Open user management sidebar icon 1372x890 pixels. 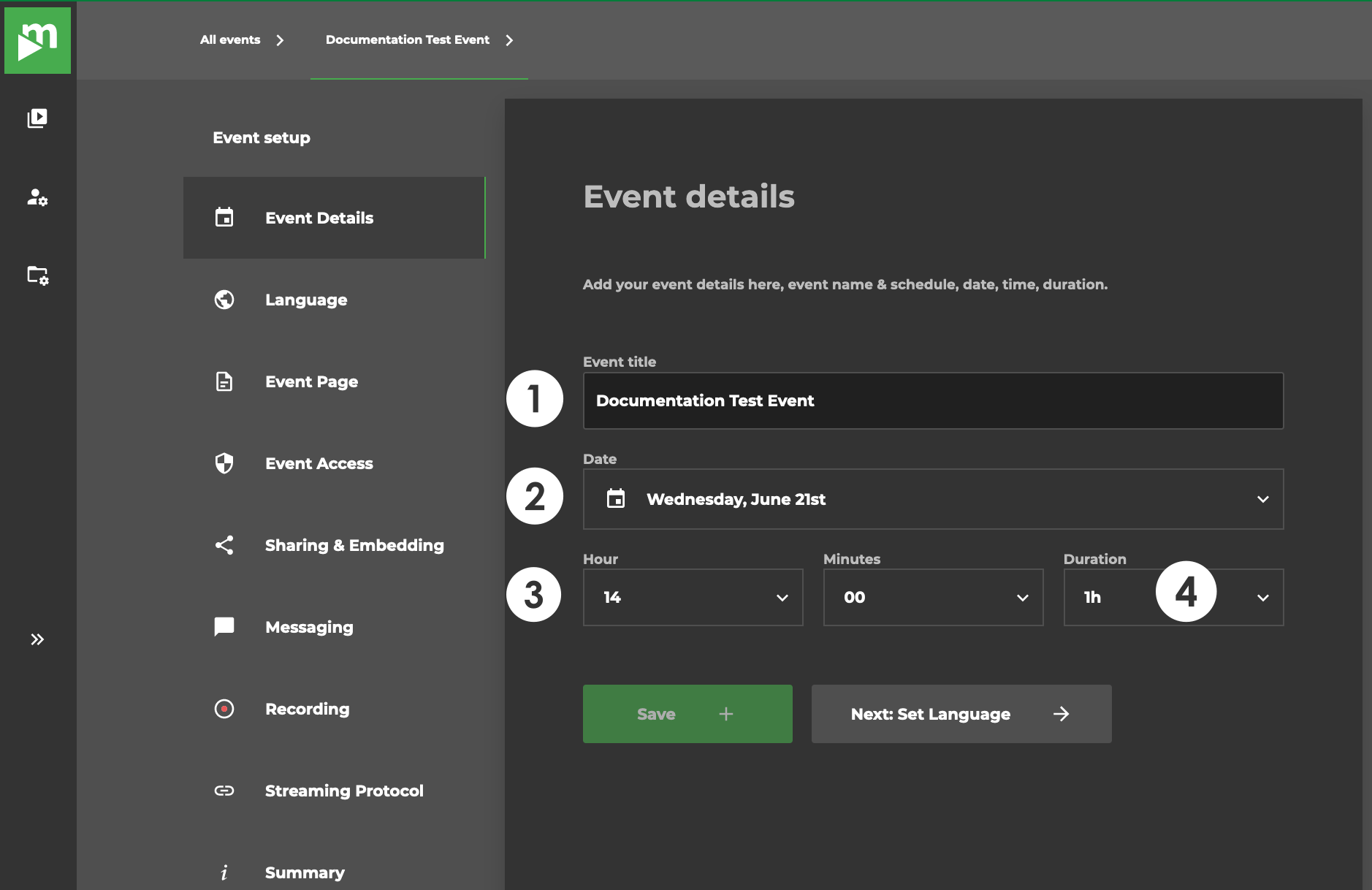(x=37, y=197)
